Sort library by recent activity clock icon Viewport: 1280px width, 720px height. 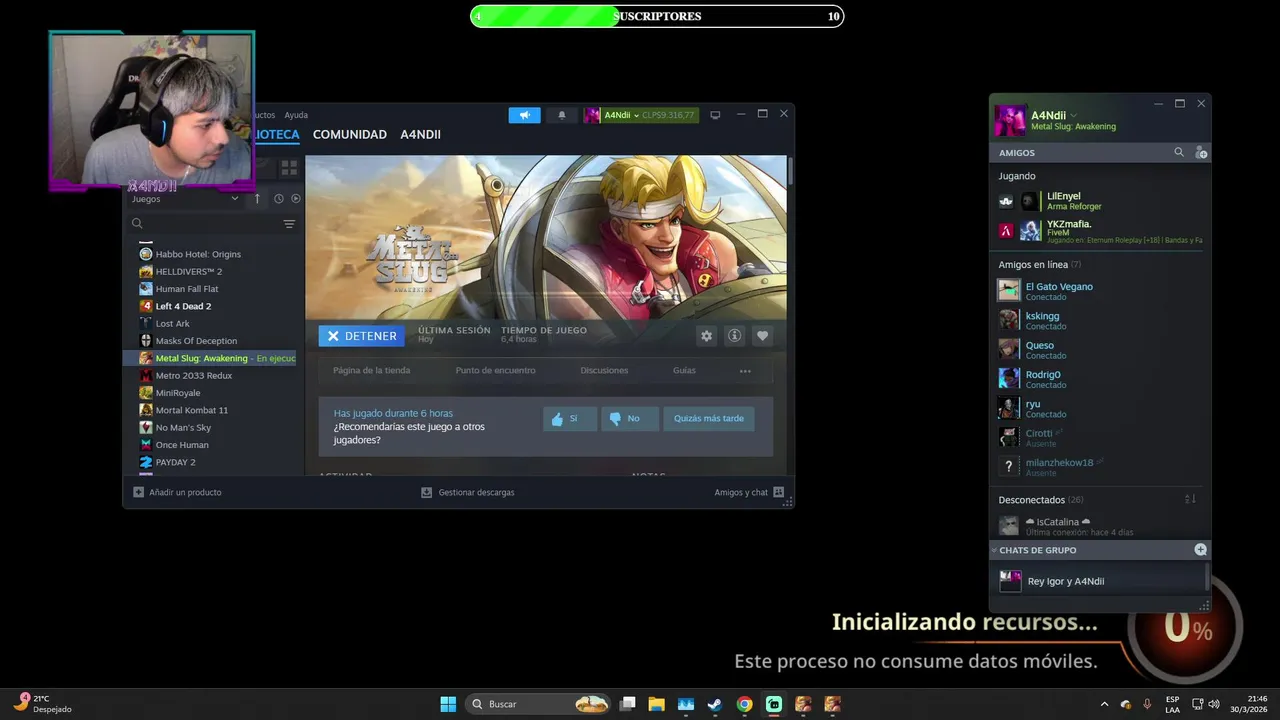(x=279, y=199)
